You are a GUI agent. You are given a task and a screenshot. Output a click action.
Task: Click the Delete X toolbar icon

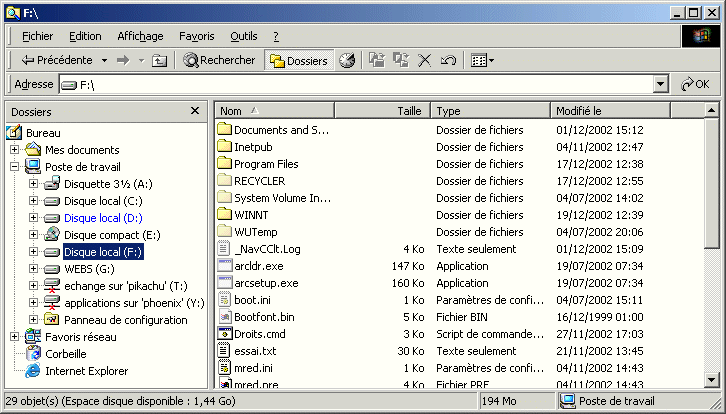click(x=425, y=60)
